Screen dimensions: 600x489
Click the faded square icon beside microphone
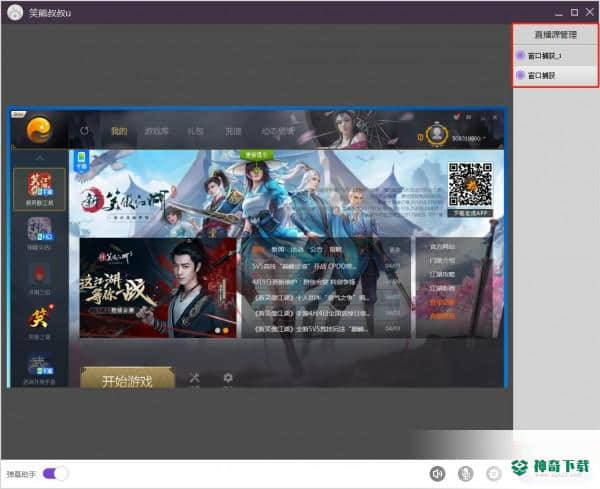494,474
